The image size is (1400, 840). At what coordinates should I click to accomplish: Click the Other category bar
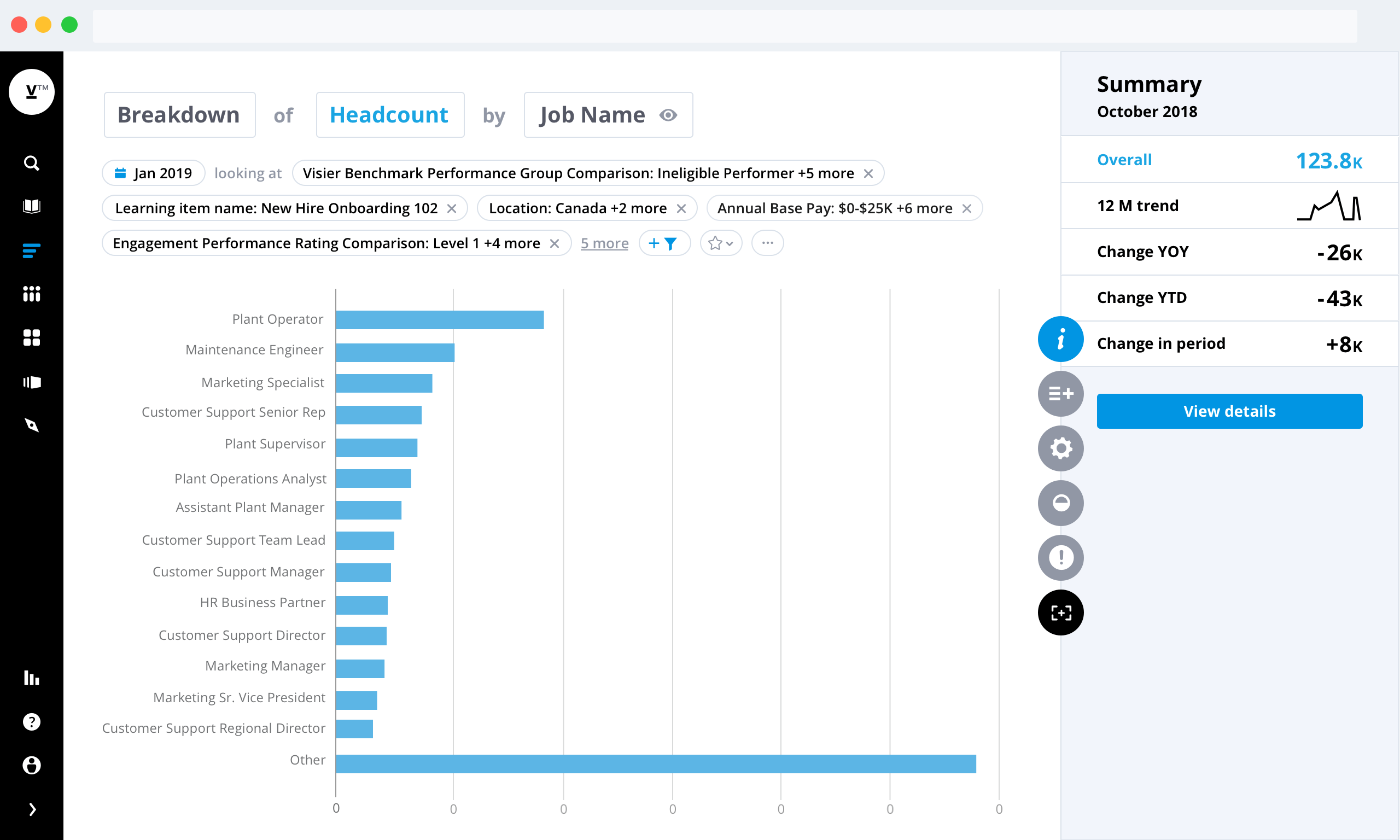[x=656, y=763]
